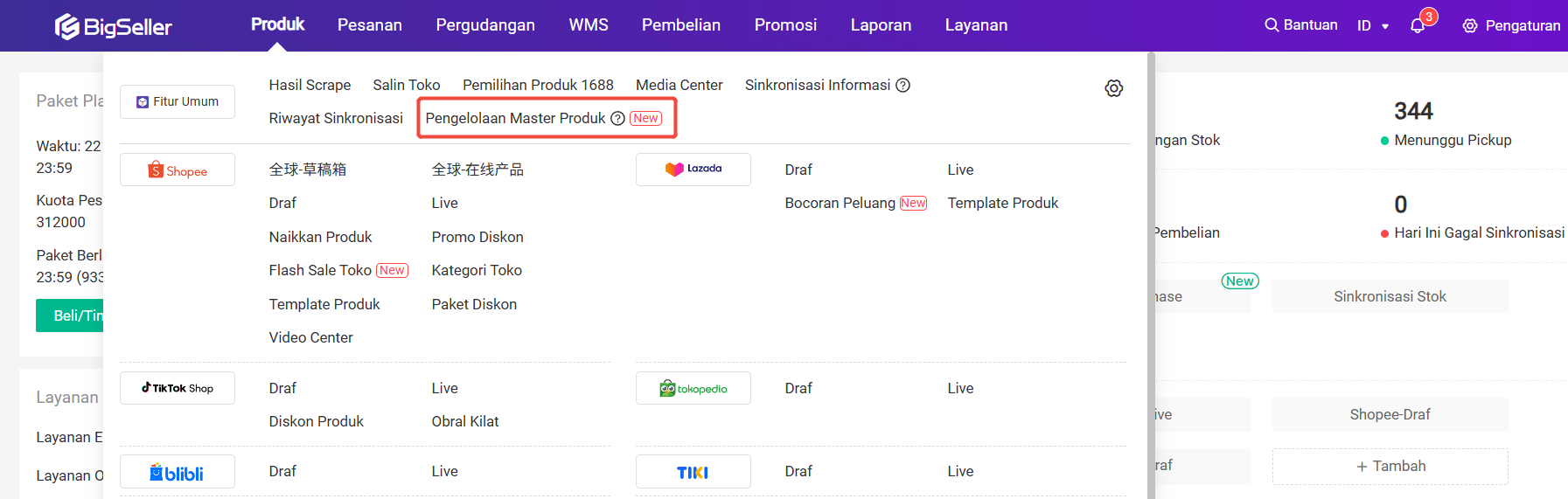
Task: Click the BigSeller logo
Action: click(x=114, y=26)
